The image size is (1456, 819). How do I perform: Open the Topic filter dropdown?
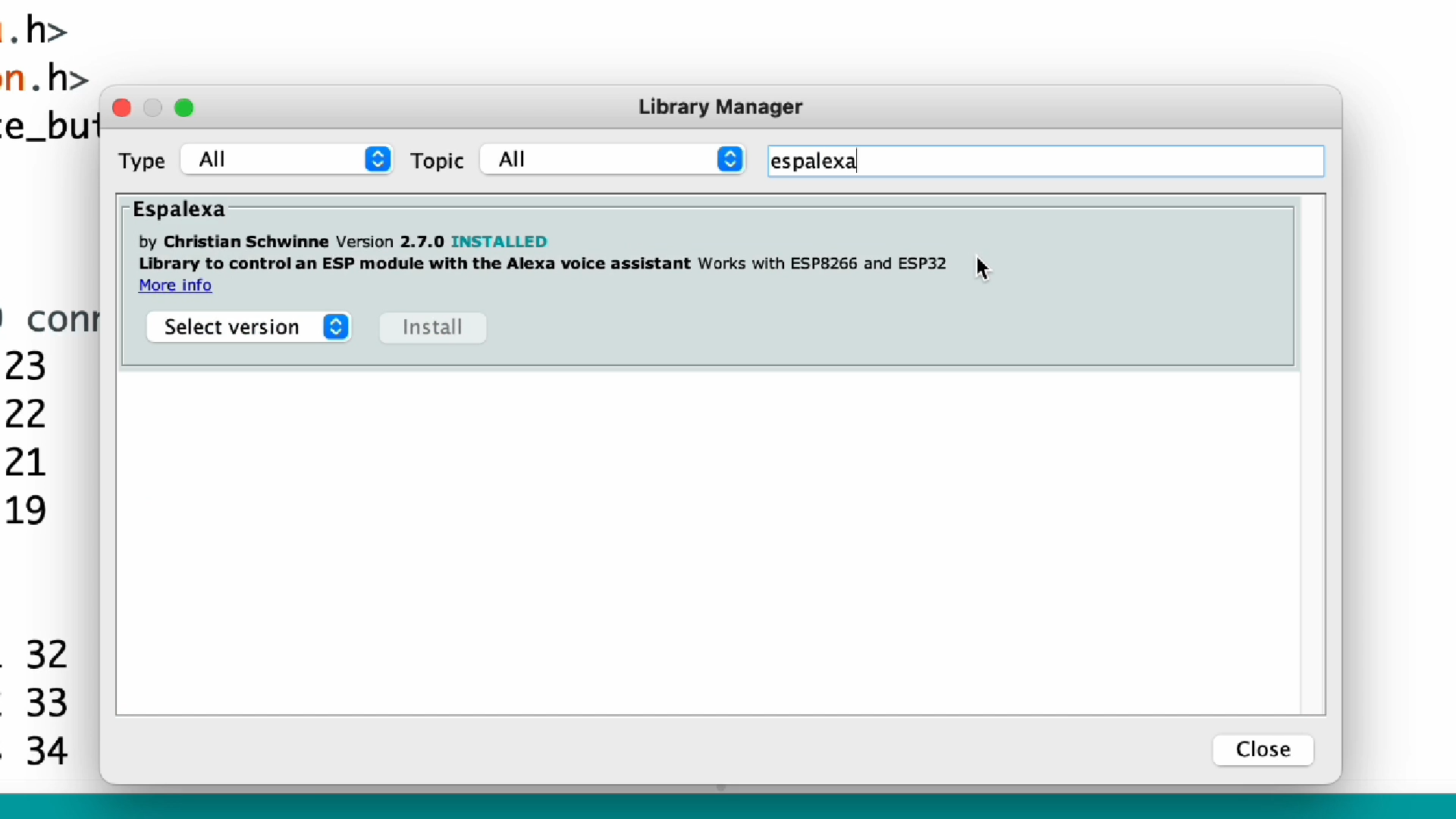click(x=613, y=159)
